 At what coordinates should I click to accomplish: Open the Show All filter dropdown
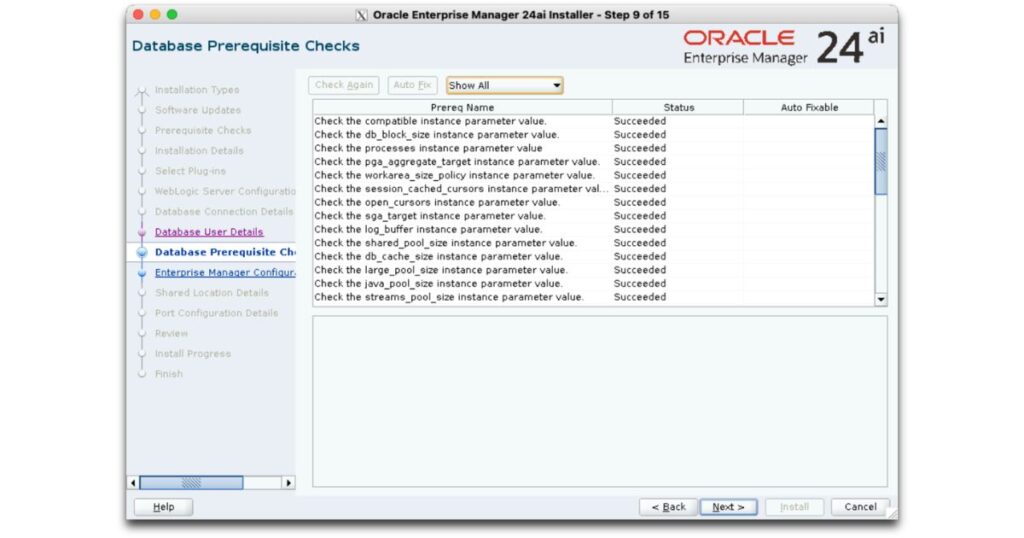click(504, 86)
